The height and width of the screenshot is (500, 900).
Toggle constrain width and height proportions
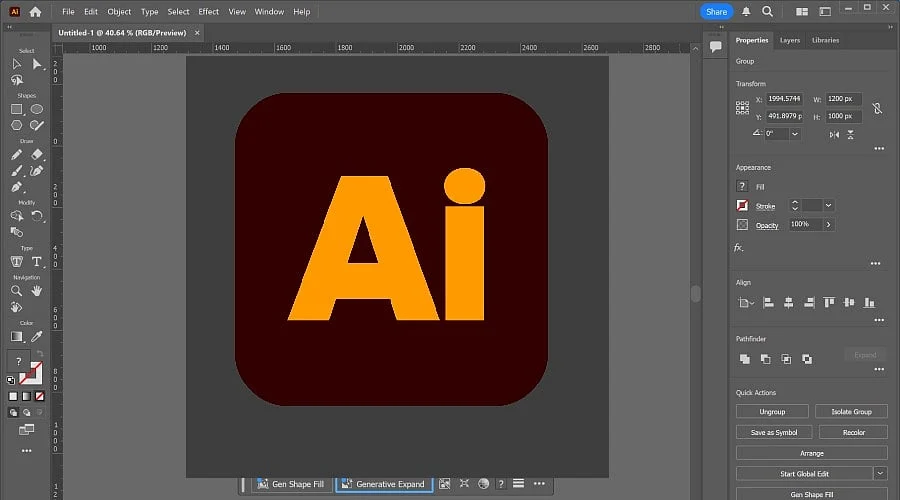pos(877,108)
